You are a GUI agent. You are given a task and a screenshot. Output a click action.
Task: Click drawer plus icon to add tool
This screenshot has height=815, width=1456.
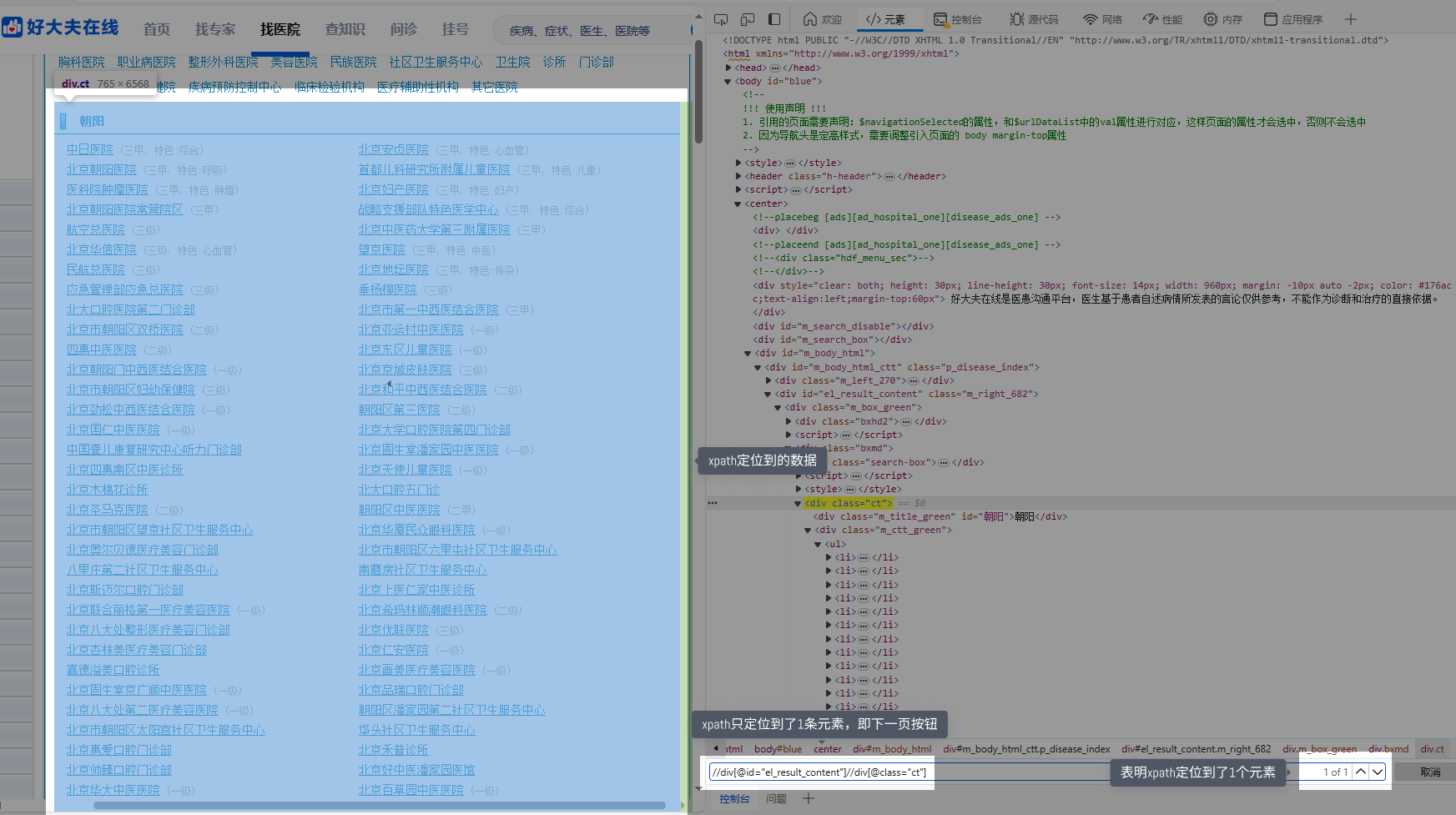pos(808,798)
